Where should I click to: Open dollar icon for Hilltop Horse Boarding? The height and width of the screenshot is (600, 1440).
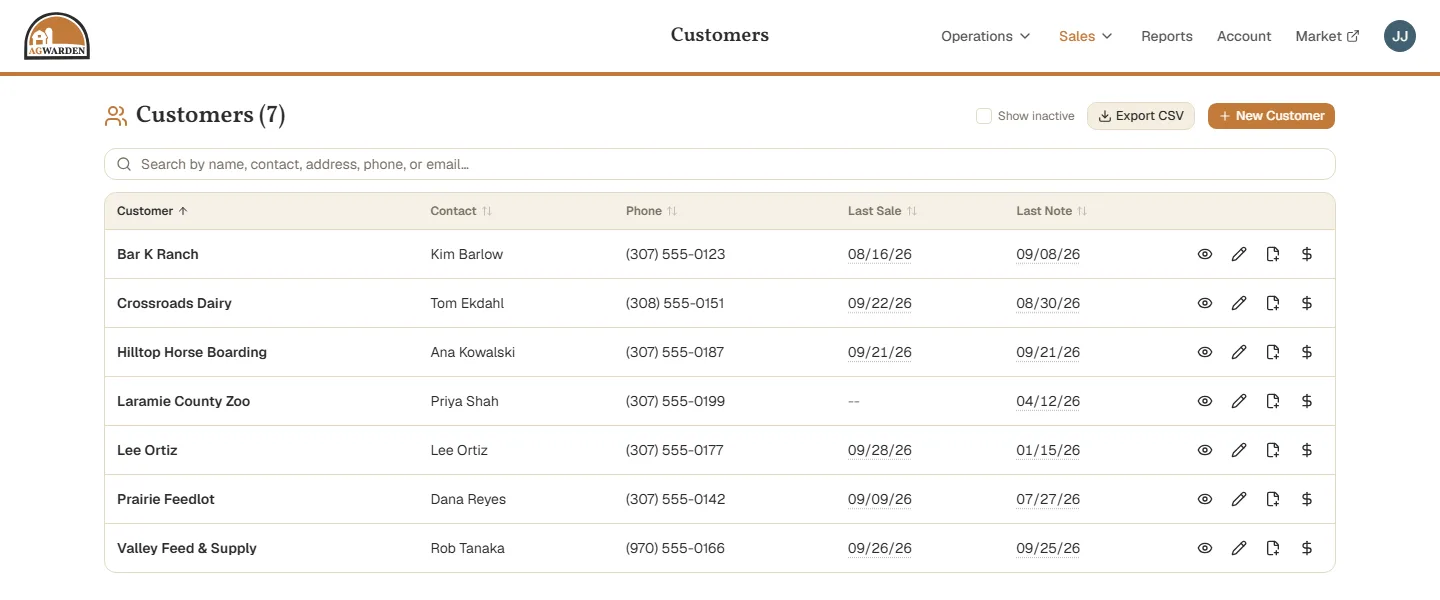pos(1307,352)
